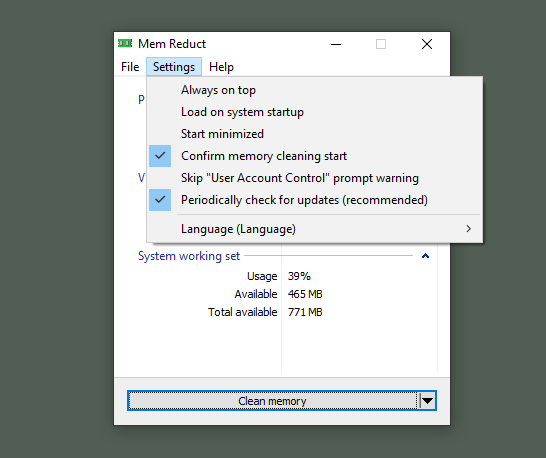Click the Total available label
Viewport: 546px width, 458px height.
pyautogui.click(x=243, y=312)
